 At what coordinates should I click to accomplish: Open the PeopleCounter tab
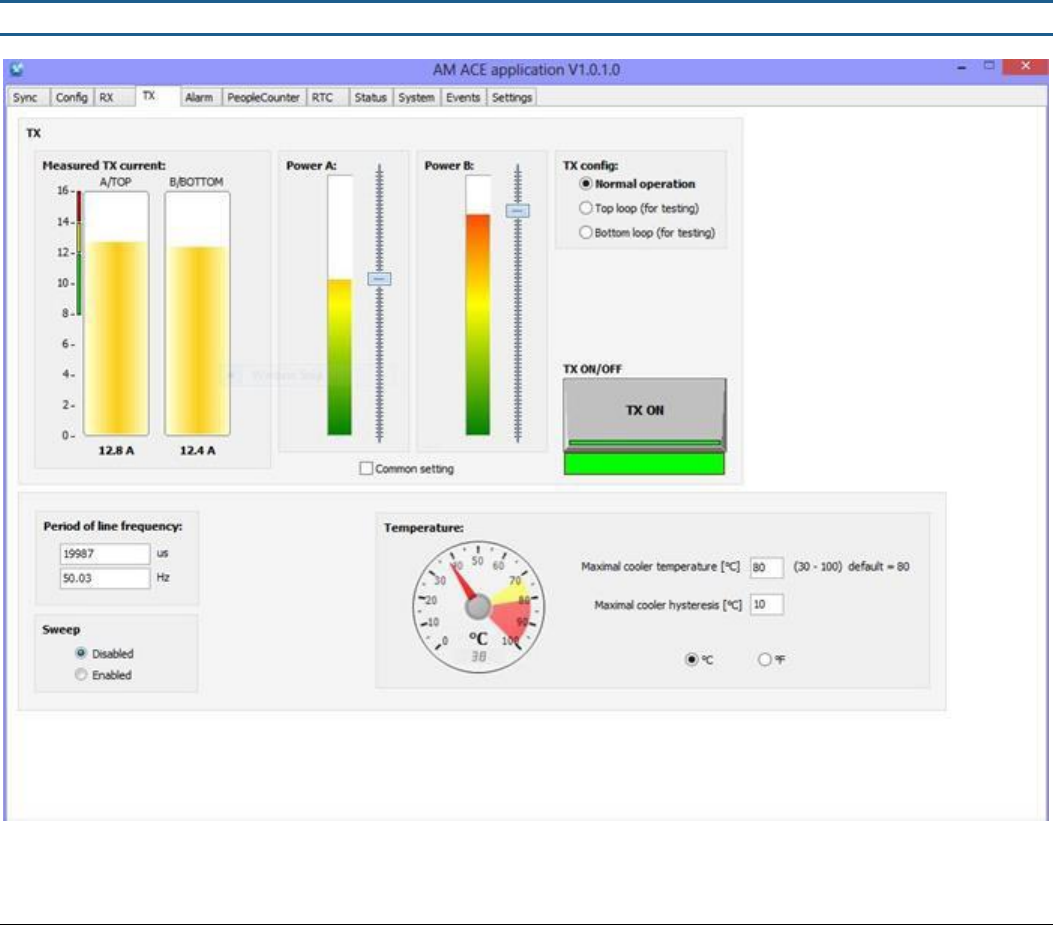(x=263, y=97)
